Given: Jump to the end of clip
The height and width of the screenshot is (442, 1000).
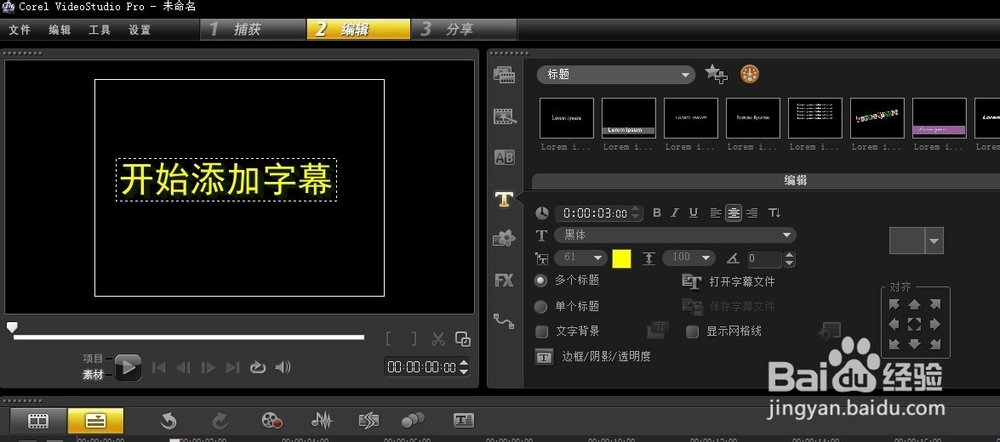Looking at the screenshot, I should (233, 367).
